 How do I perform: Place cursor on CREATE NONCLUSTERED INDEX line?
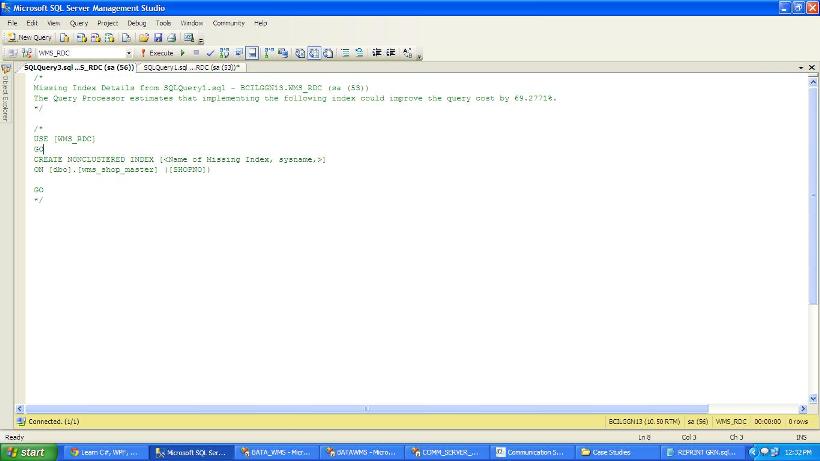point(179,159)
